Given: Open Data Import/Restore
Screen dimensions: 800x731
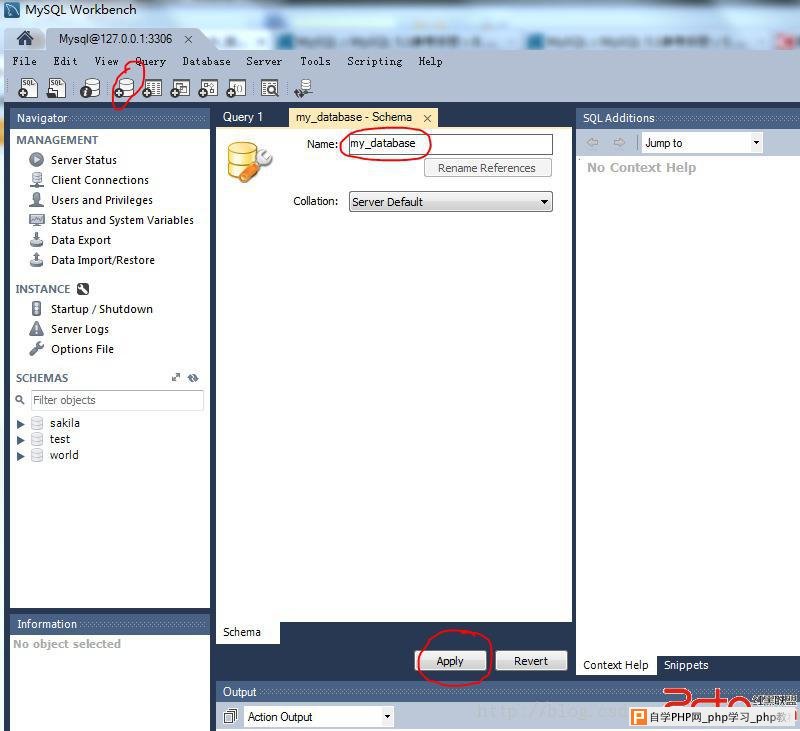Looking at the screenshot, I should [92, 260].
